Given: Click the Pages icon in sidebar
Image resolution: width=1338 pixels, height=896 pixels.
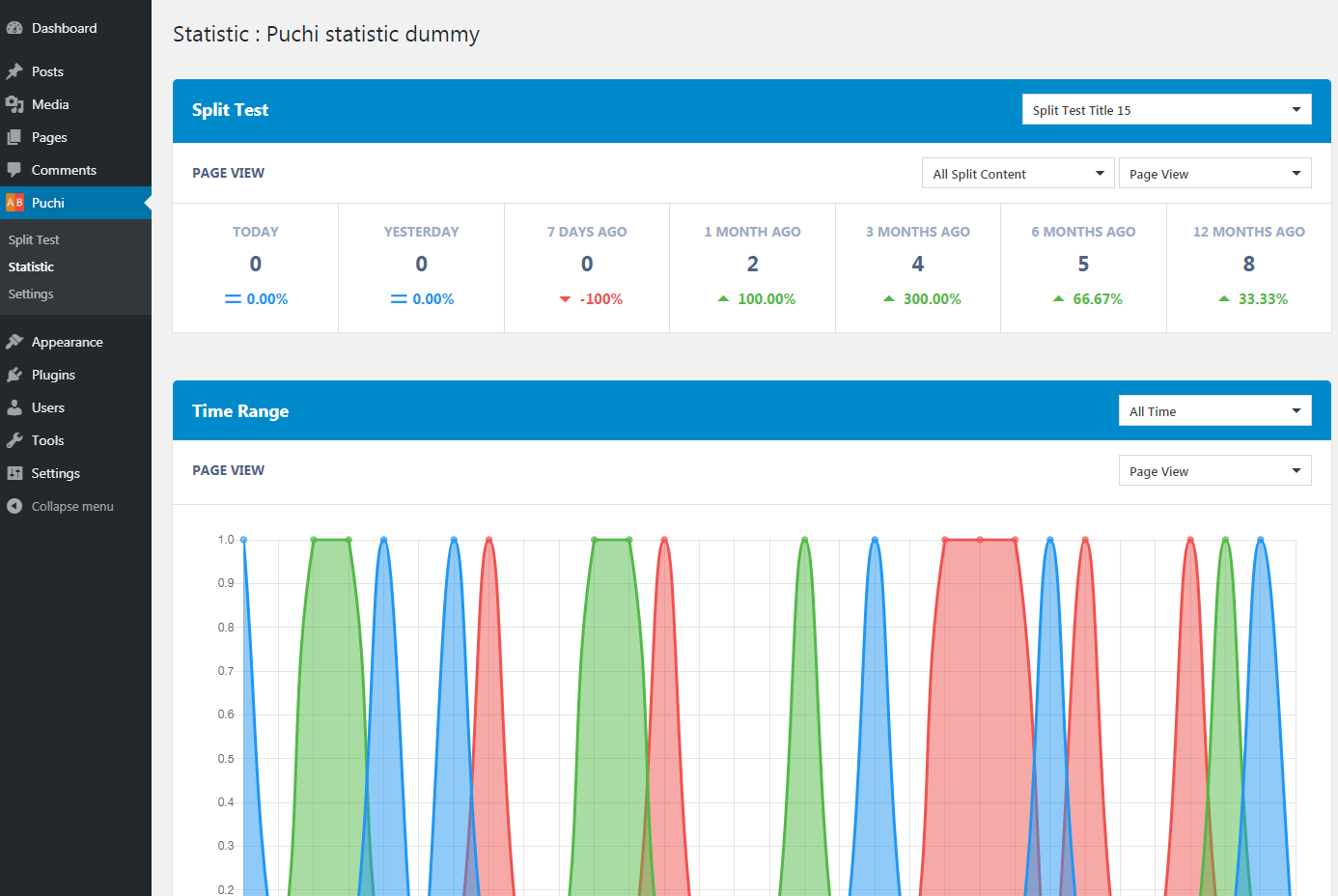Looking at the screenshot, I should (x=14, y=137).
